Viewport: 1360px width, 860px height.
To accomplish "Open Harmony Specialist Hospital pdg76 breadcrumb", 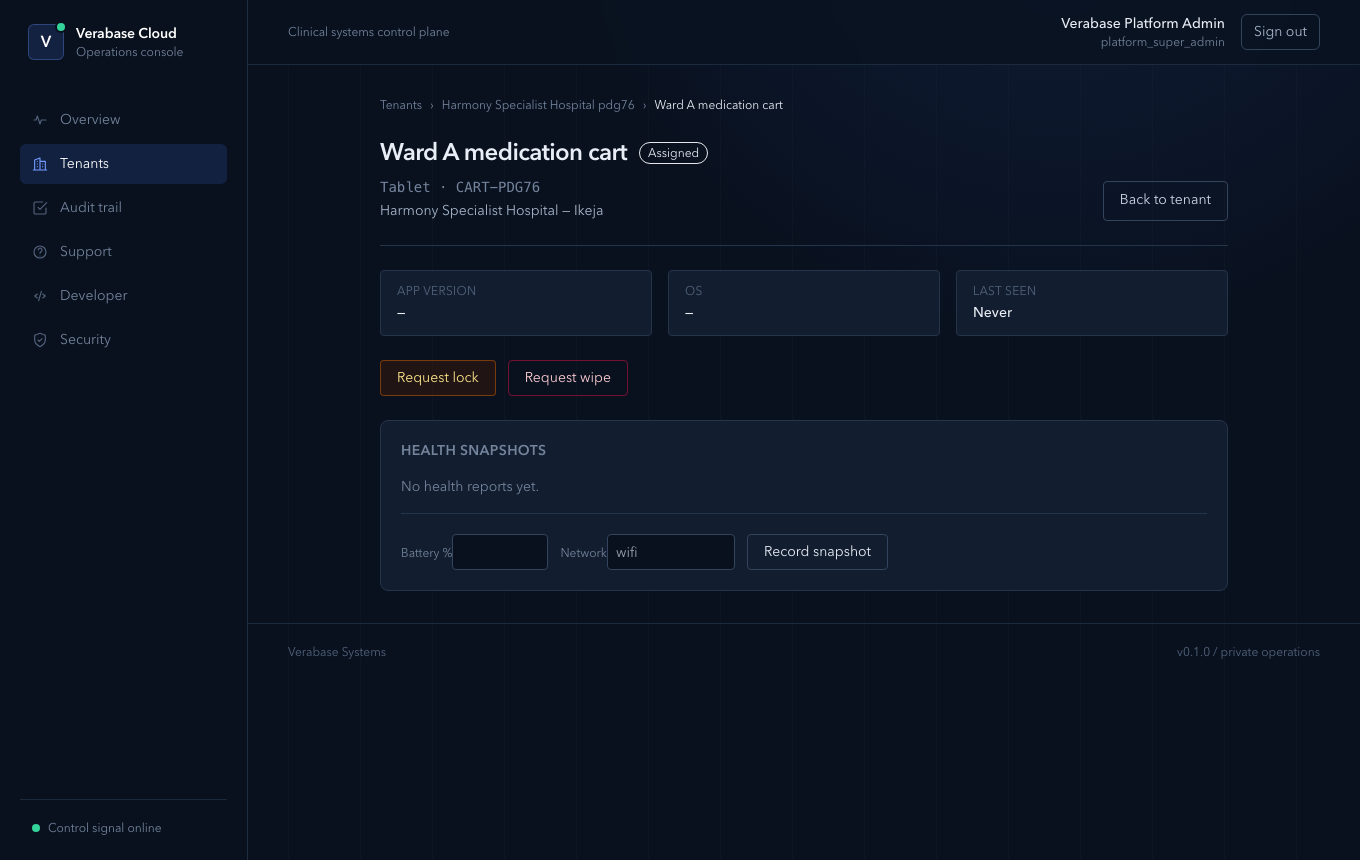I will coord(538,105).
